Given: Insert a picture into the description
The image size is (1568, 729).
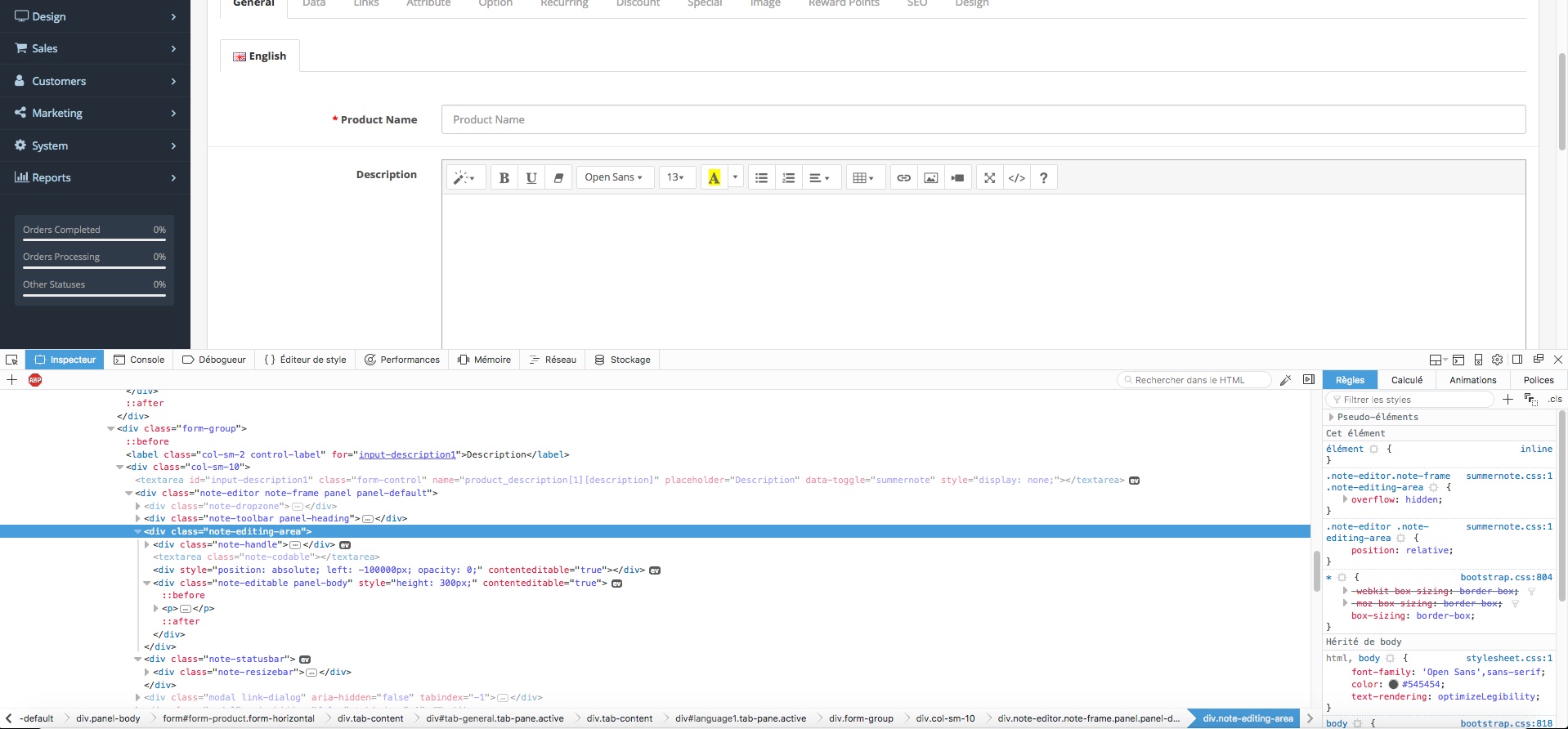Looking at the screenshot, I should 930,177.
